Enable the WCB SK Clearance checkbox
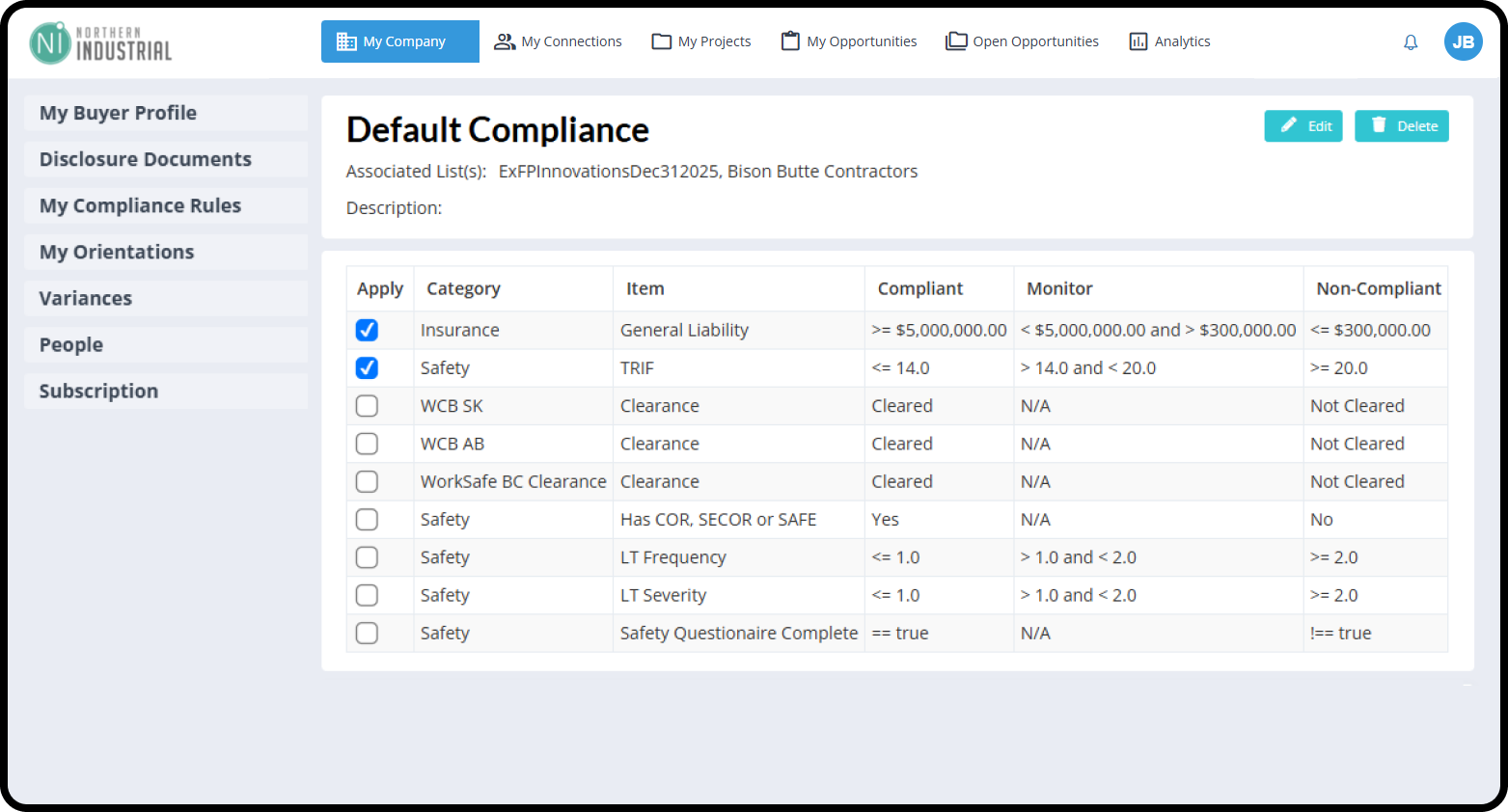 [367, 406]
